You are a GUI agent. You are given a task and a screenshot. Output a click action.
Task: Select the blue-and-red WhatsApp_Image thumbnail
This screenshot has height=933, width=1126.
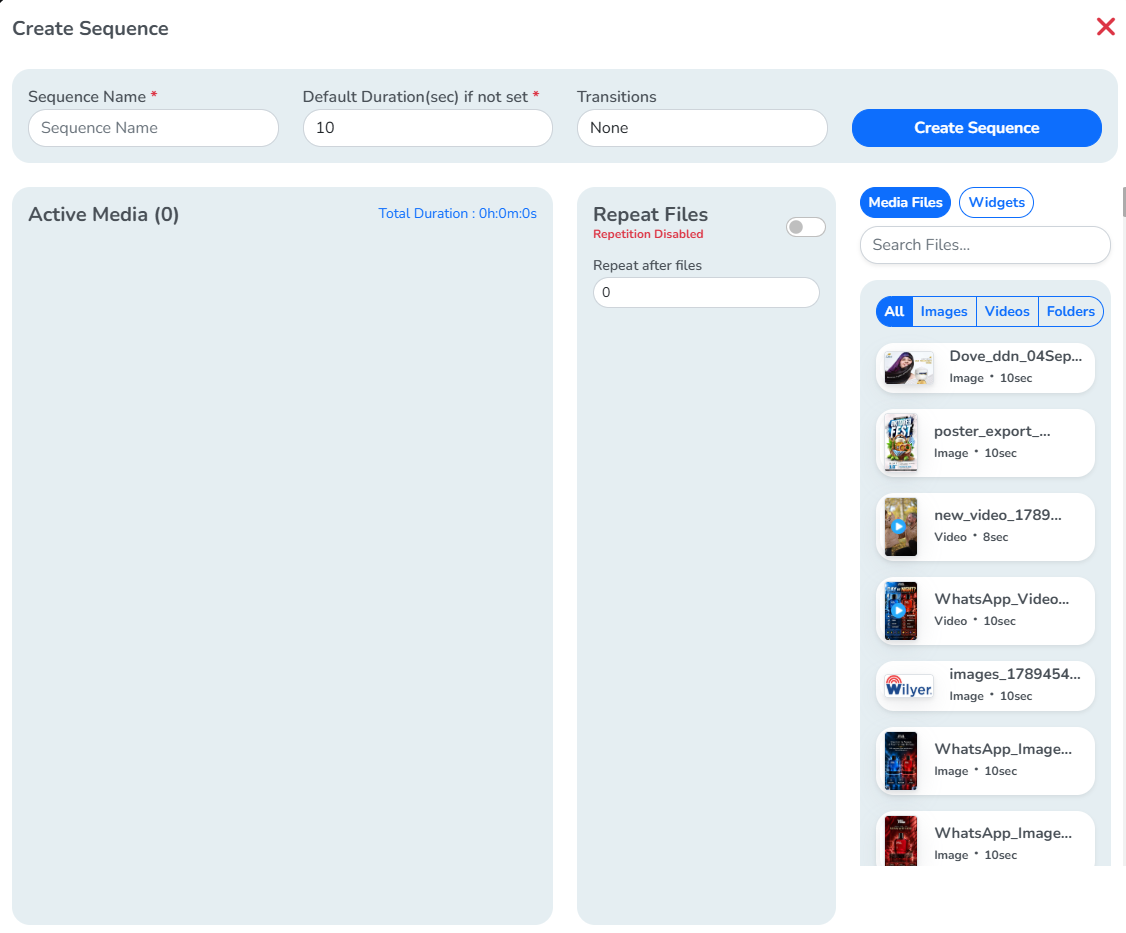click(901, 761)
